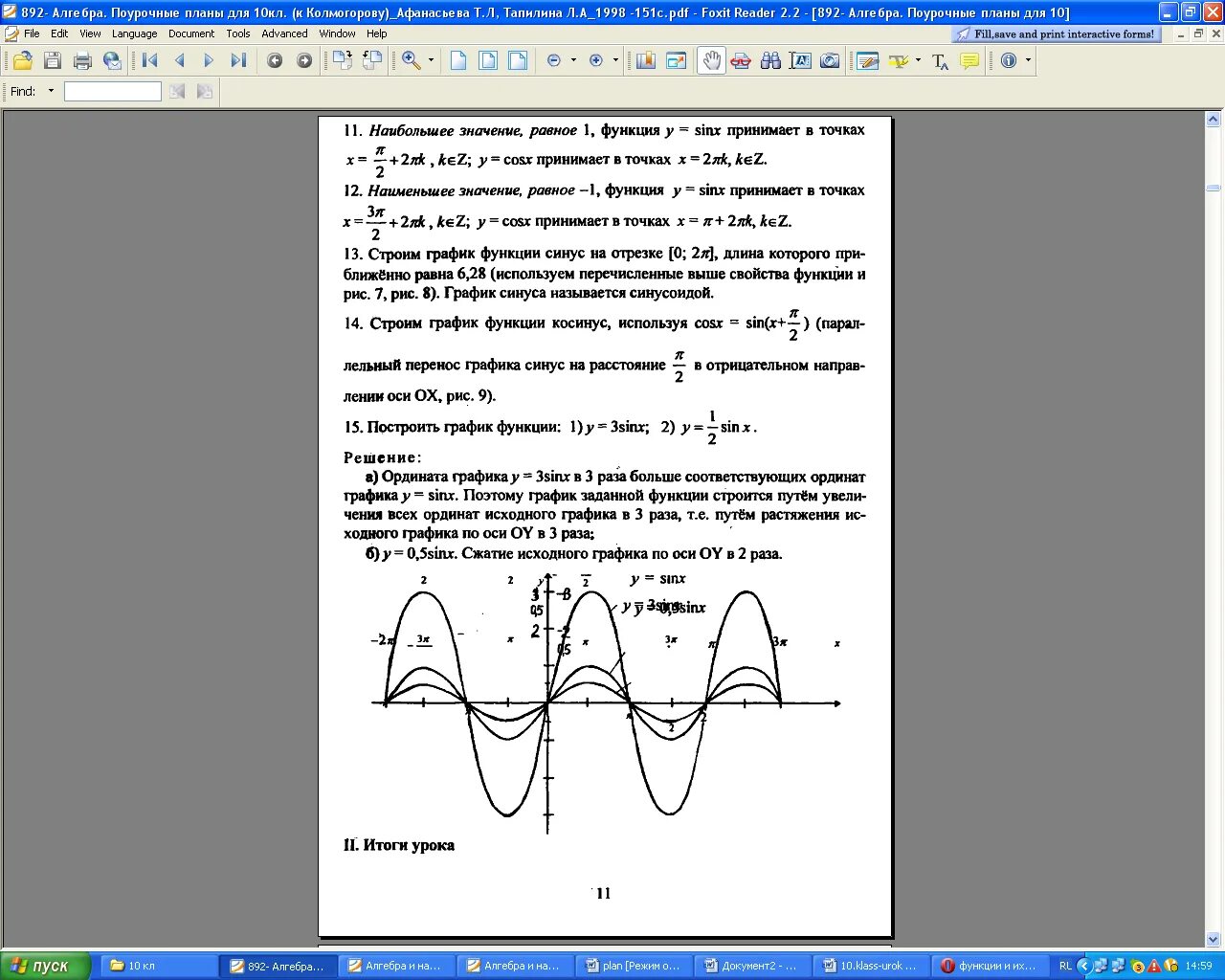
Task: Set Fit Page view
Action: (x=488, y=60)
